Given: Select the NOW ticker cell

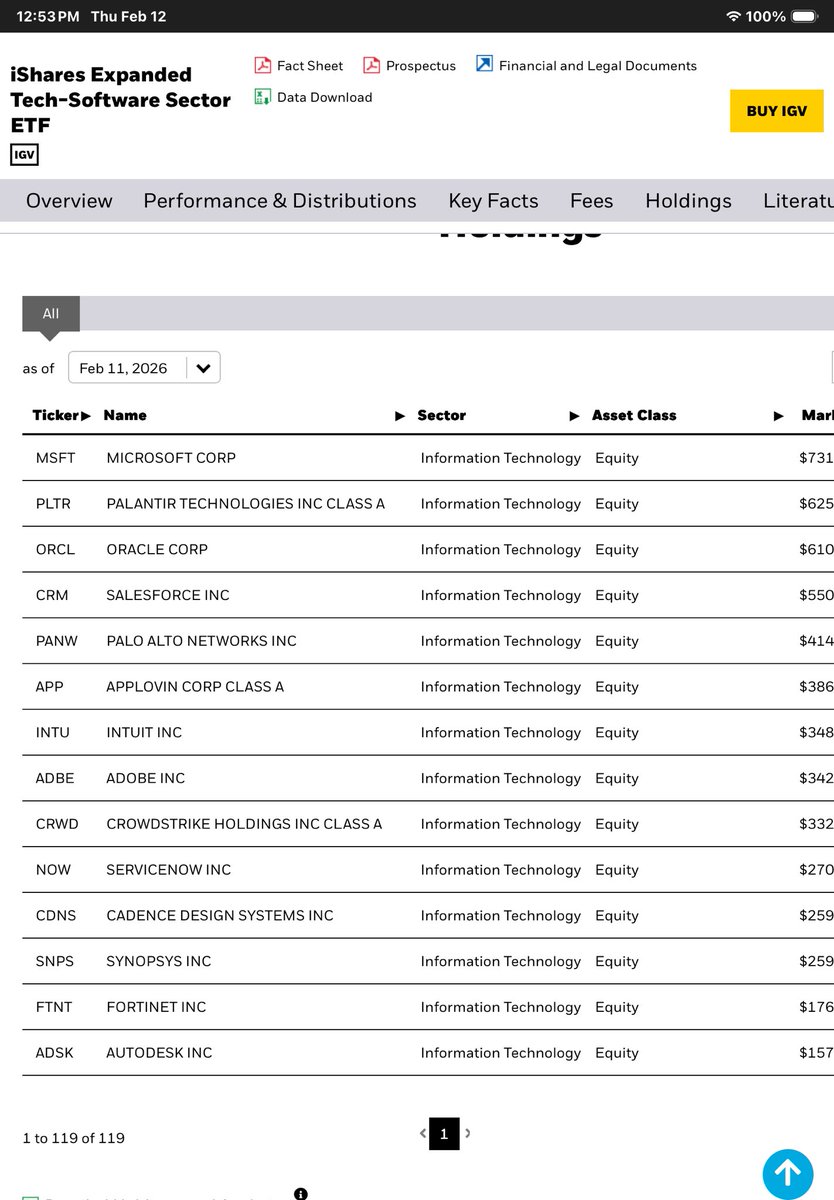Looking at the screenshot, I should 53,870.
